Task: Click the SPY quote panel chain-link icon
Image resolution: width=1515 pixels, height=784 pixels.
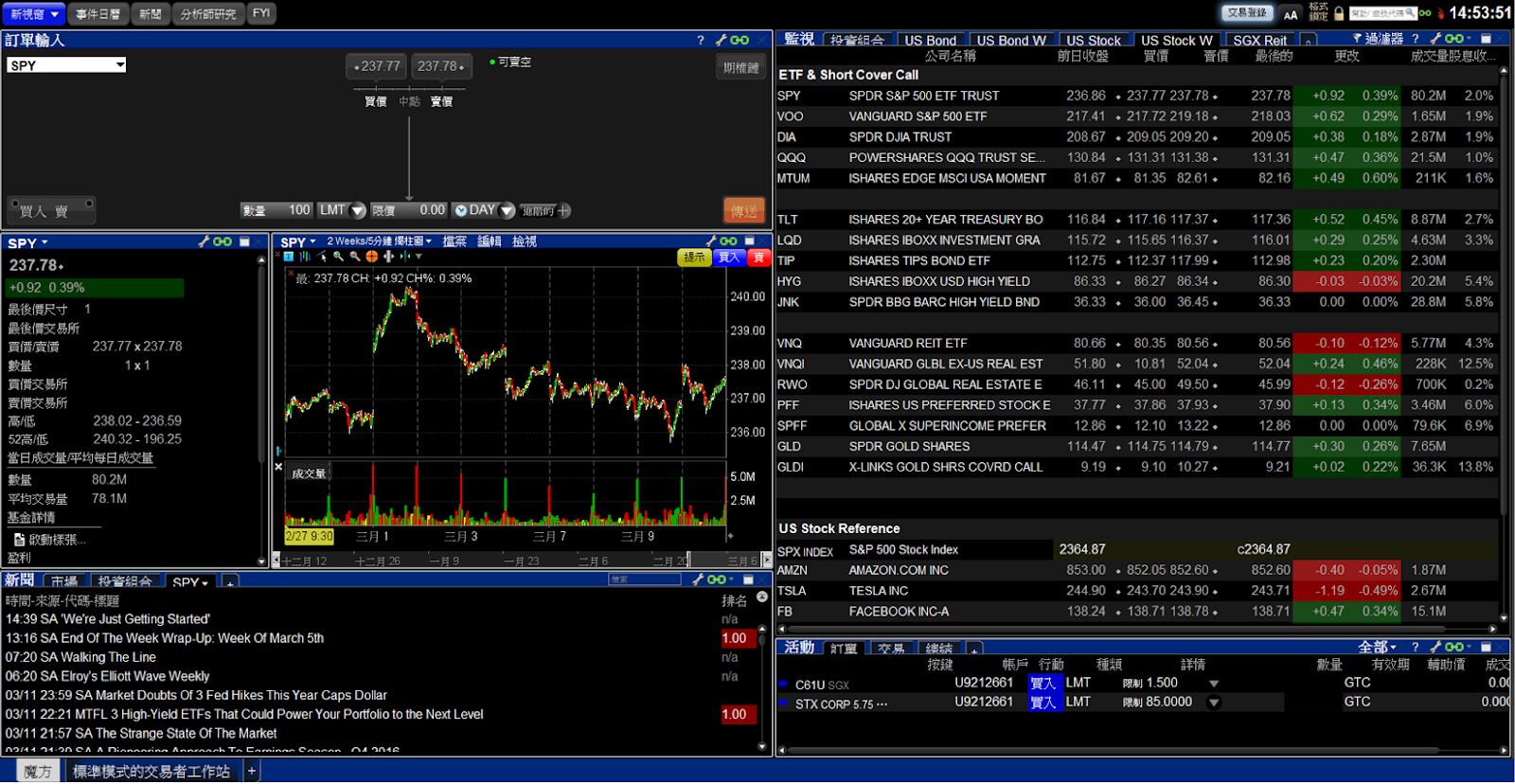Action: [223, 241]
